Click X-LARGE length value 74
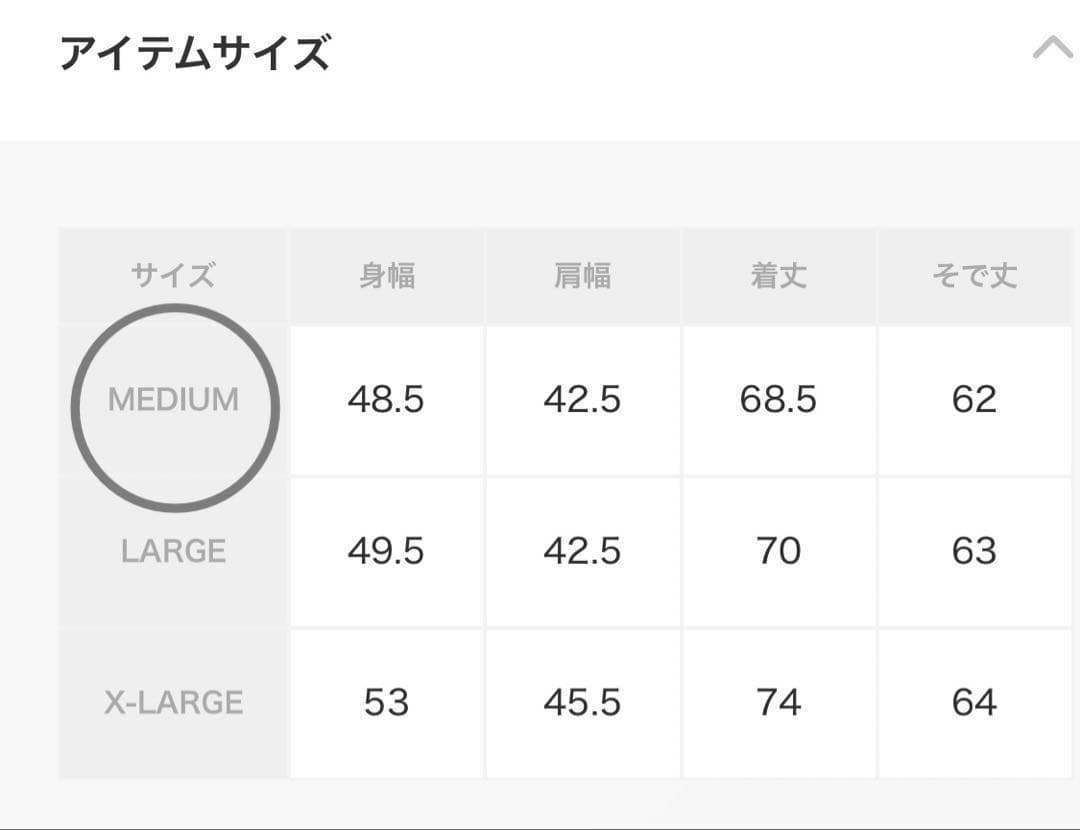 click(x=778, y=703)
